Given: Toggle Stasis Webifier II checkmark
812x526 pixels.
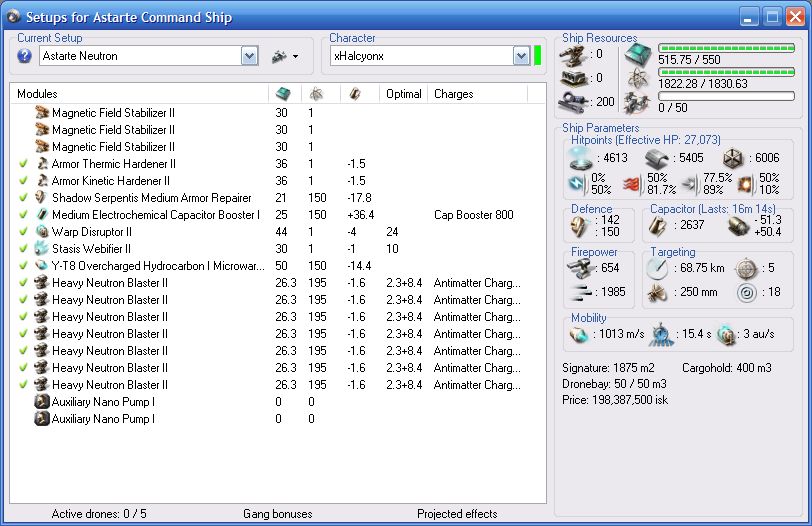Looking at the screenshot, I should (23, 249).
